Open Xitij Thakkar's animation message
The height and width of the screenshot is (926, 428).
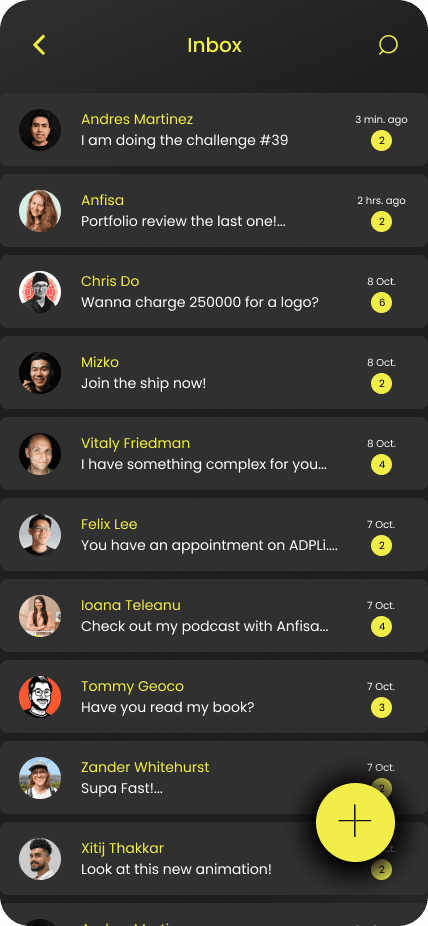(177, 869)
